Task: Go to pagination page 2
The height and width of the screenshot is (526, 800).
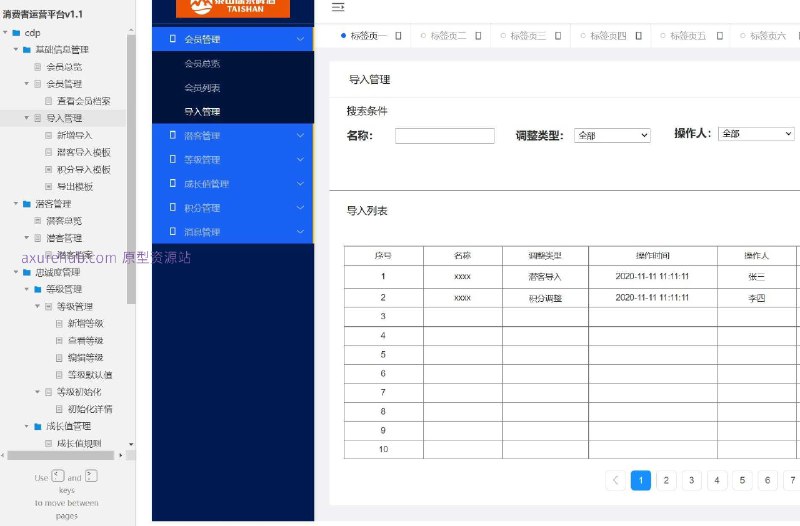Action: (666, 480)
